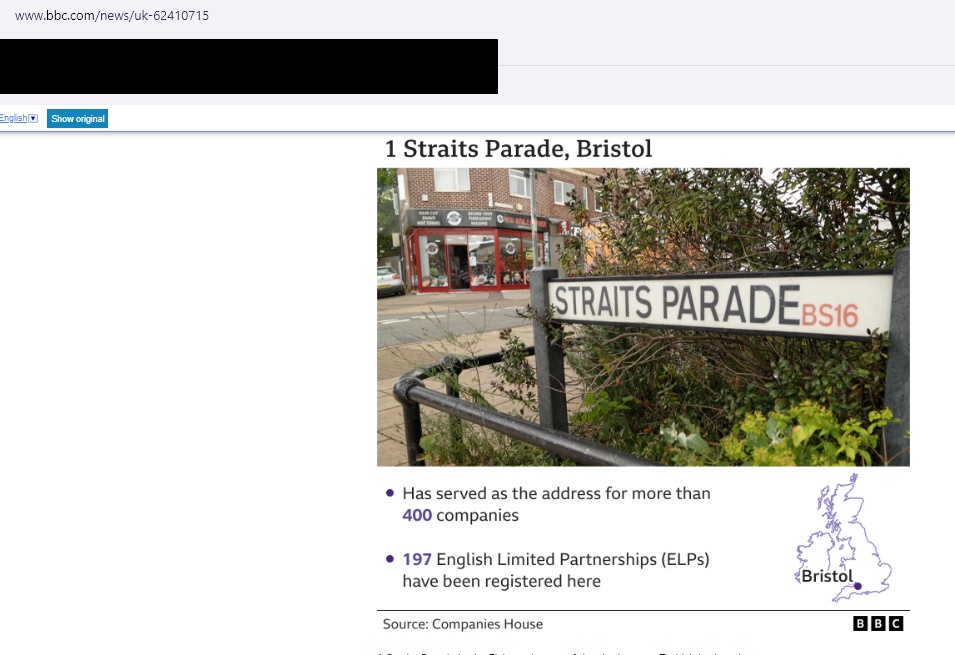Open the translation language dropdown arrow

click(33, 119)
